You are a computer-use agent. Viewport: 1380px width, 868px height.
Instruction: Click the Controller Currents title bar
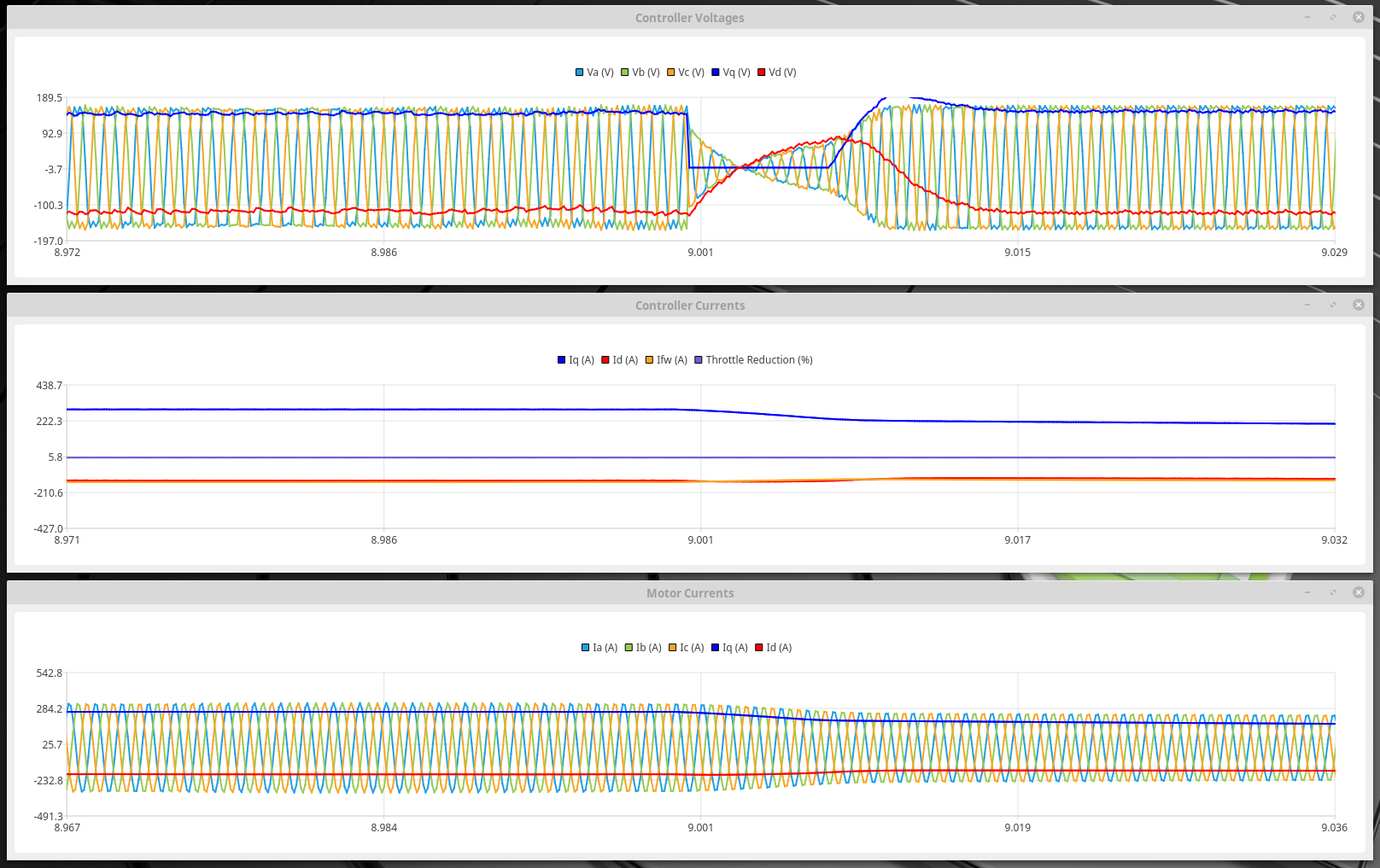coord(689,306)
